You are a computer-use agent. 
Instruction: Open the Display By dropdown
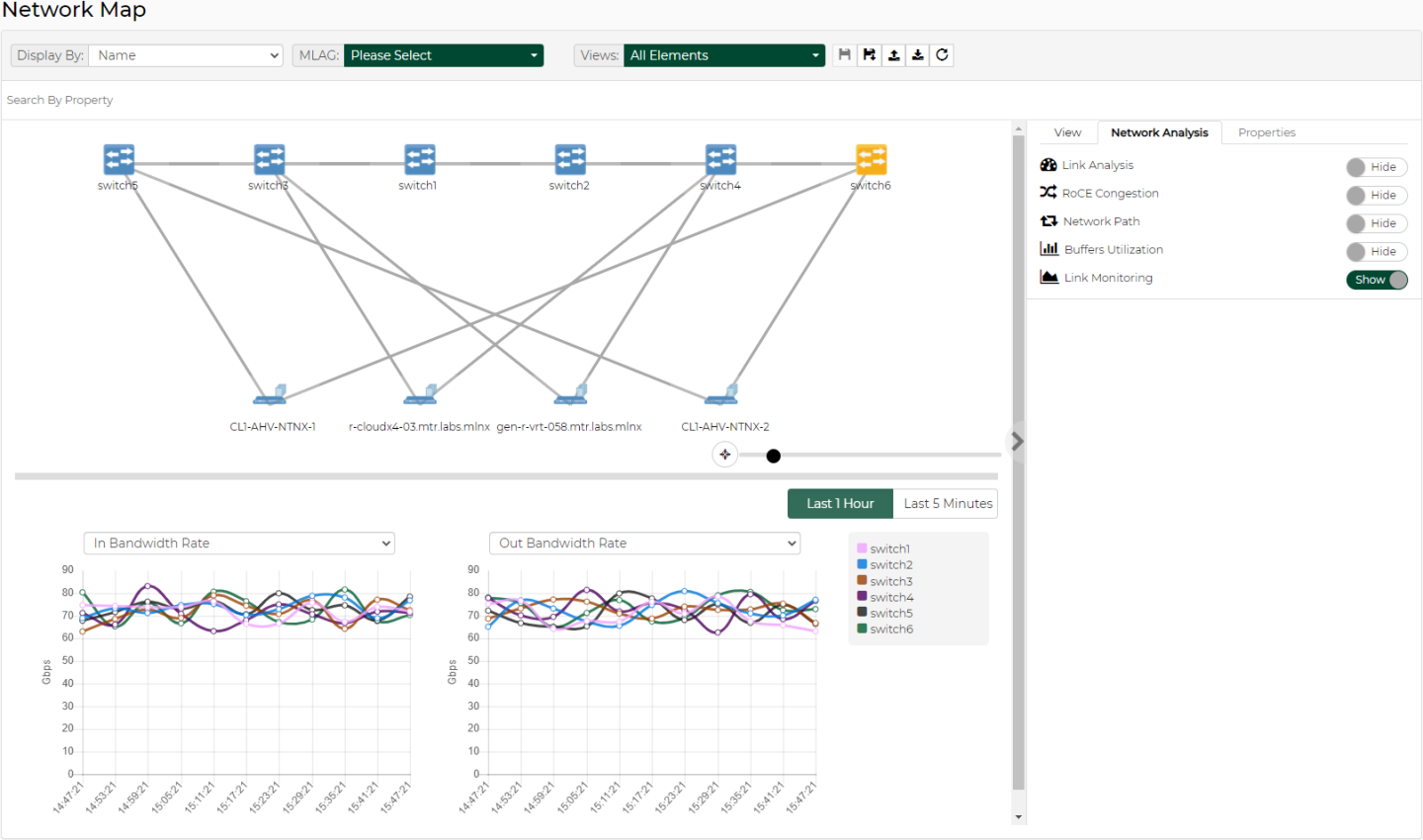click(186, 55)
